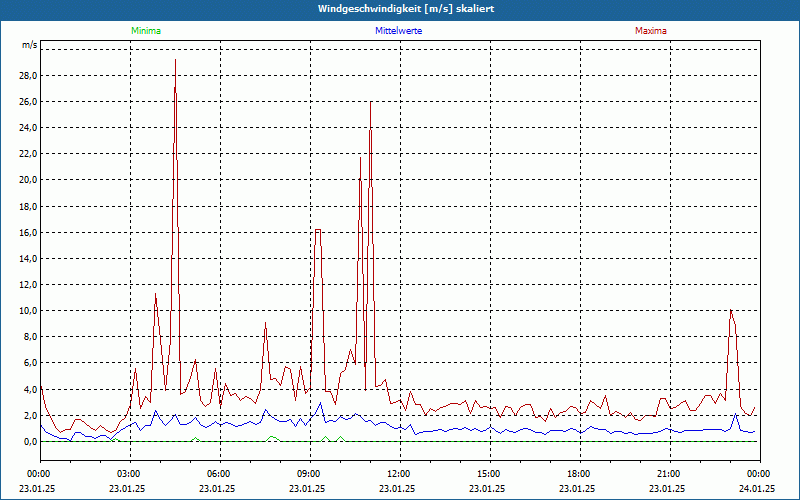
Task: Click the '28,0' y-axis value
Action: pos(27,76)
